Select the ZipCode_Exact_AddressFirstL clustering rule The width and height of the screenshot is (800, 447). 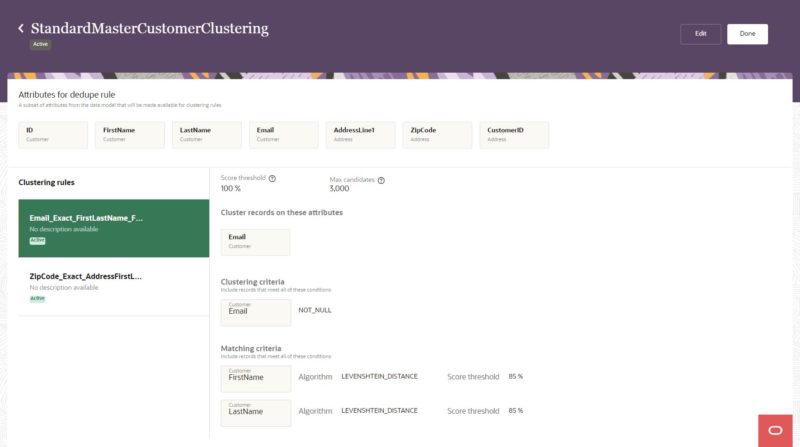point(113,286)
